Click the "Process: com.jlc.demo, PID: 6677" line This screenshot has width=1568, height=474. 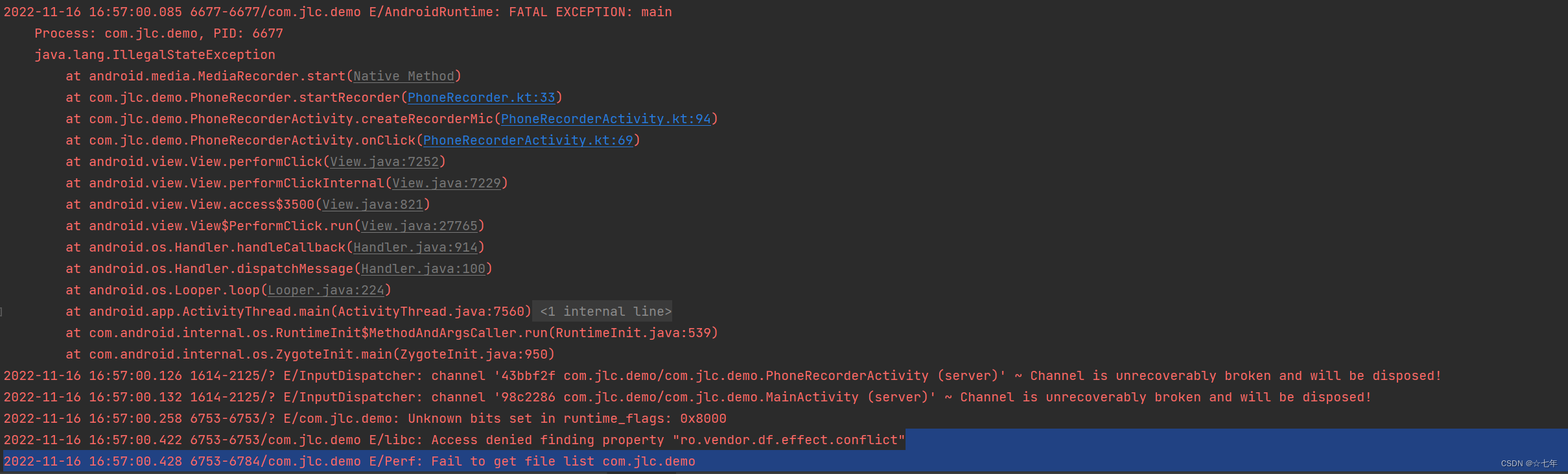(x=159, y=33)
